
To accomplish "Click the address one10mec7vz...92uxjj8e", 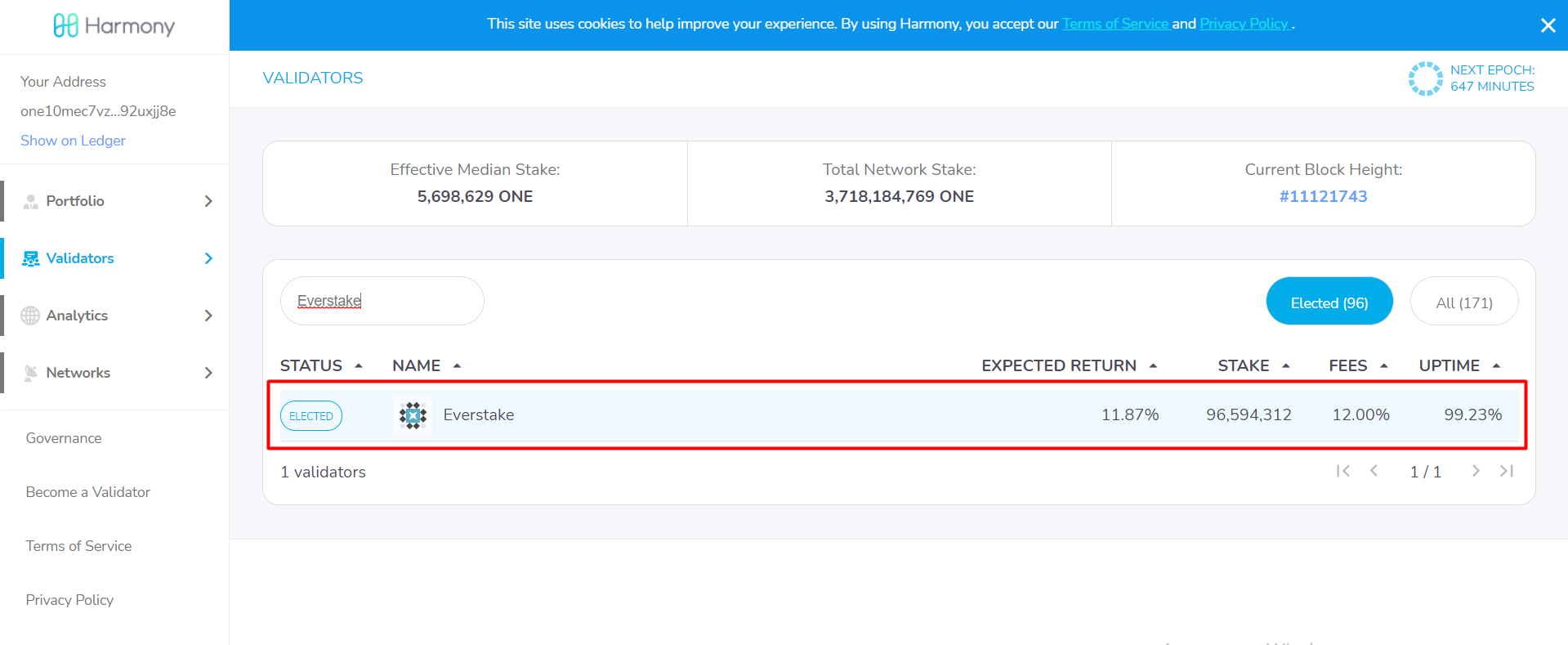I will [x=98, y=111].
